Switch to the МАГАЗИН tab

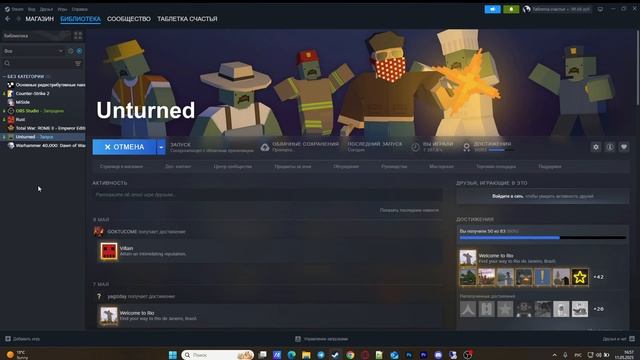tap(40, 19)
